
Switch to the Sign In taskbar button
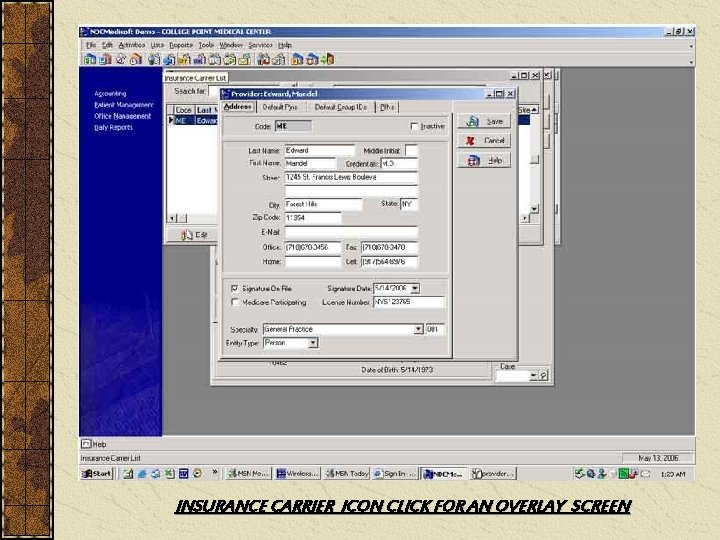pos(394,473)
